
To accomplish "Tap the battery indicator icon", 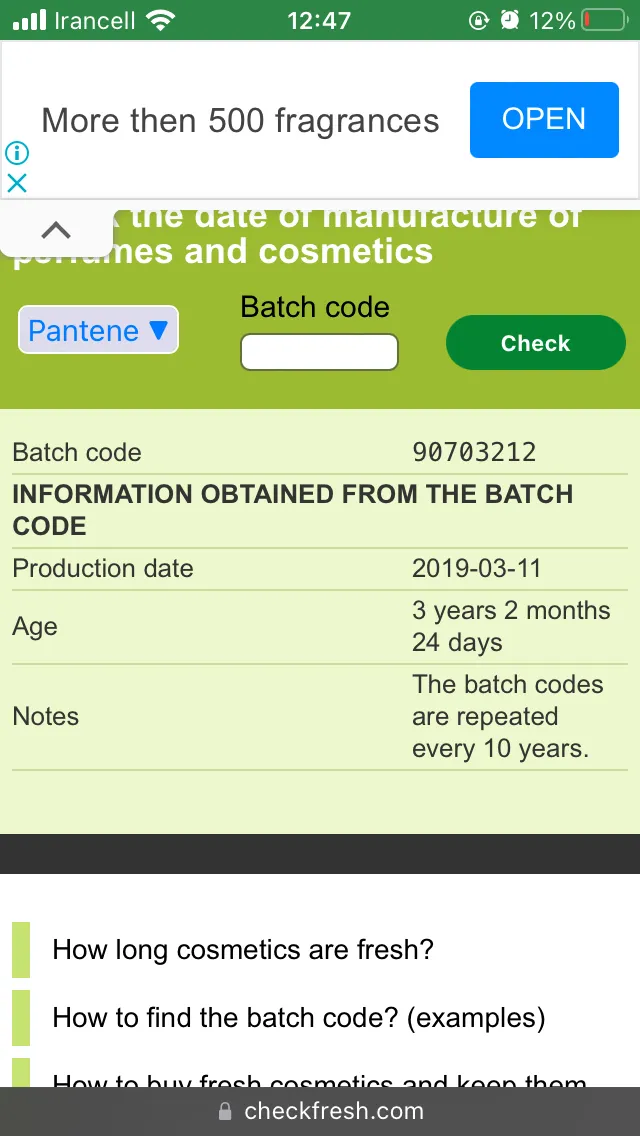I will tap(604, 20).
